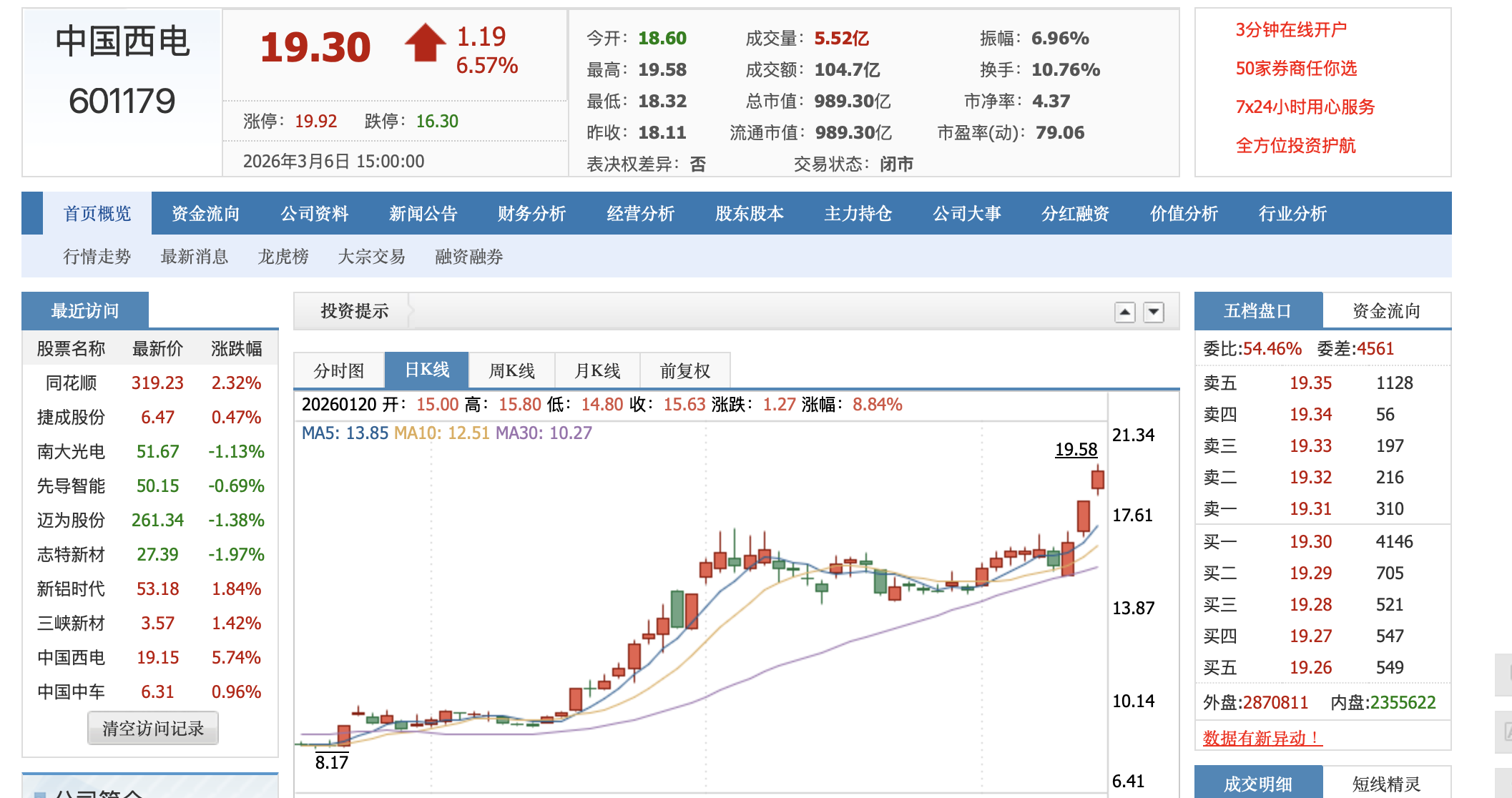Open 同花顺 from recent visits list
The image size is (1512, 798).
pyautogui.click(x=71, y=383)
